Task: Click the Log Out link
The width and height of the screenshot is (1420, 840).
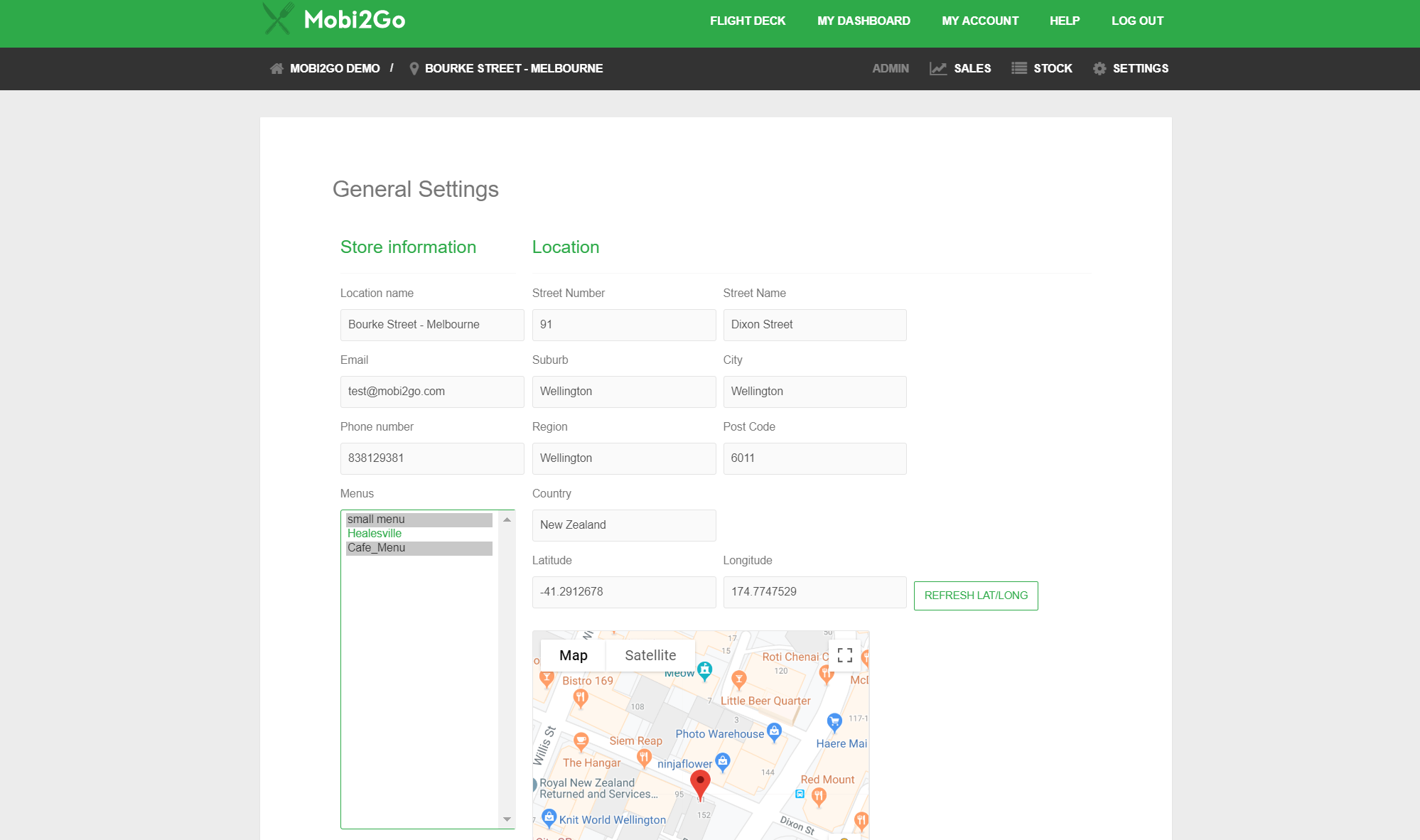Action: (x=1137, y=21)
